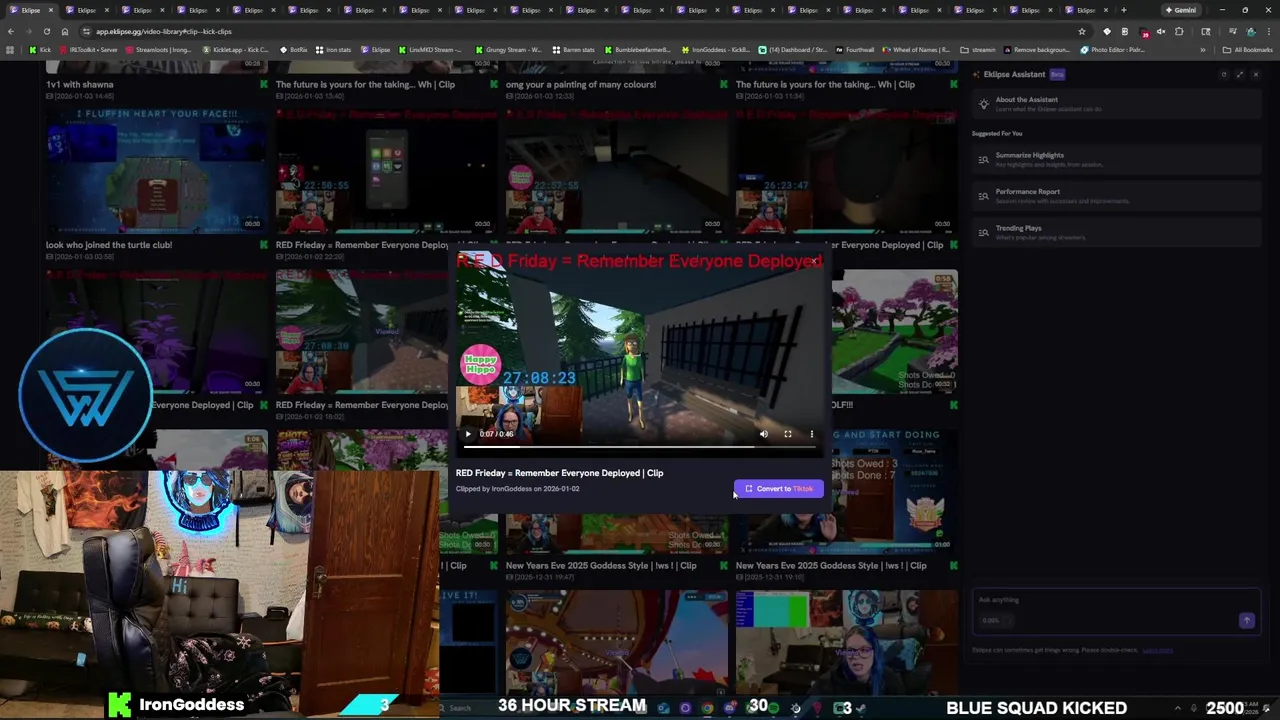Viewport: 1280px width, 720px height.
Task: Open the Chrome extensions puzzle icon
Action: coord(1179,31)
